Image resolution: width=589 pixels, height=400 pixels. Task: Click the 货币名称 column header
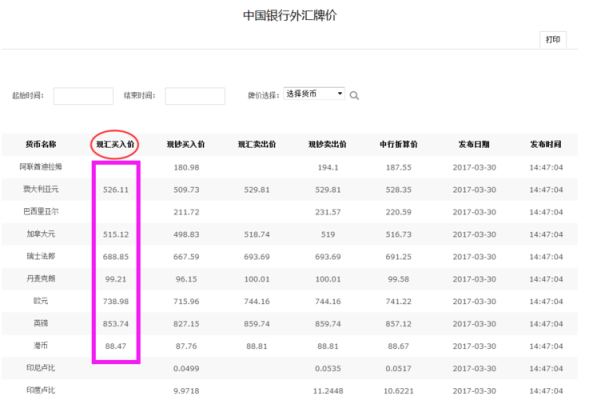41,144
